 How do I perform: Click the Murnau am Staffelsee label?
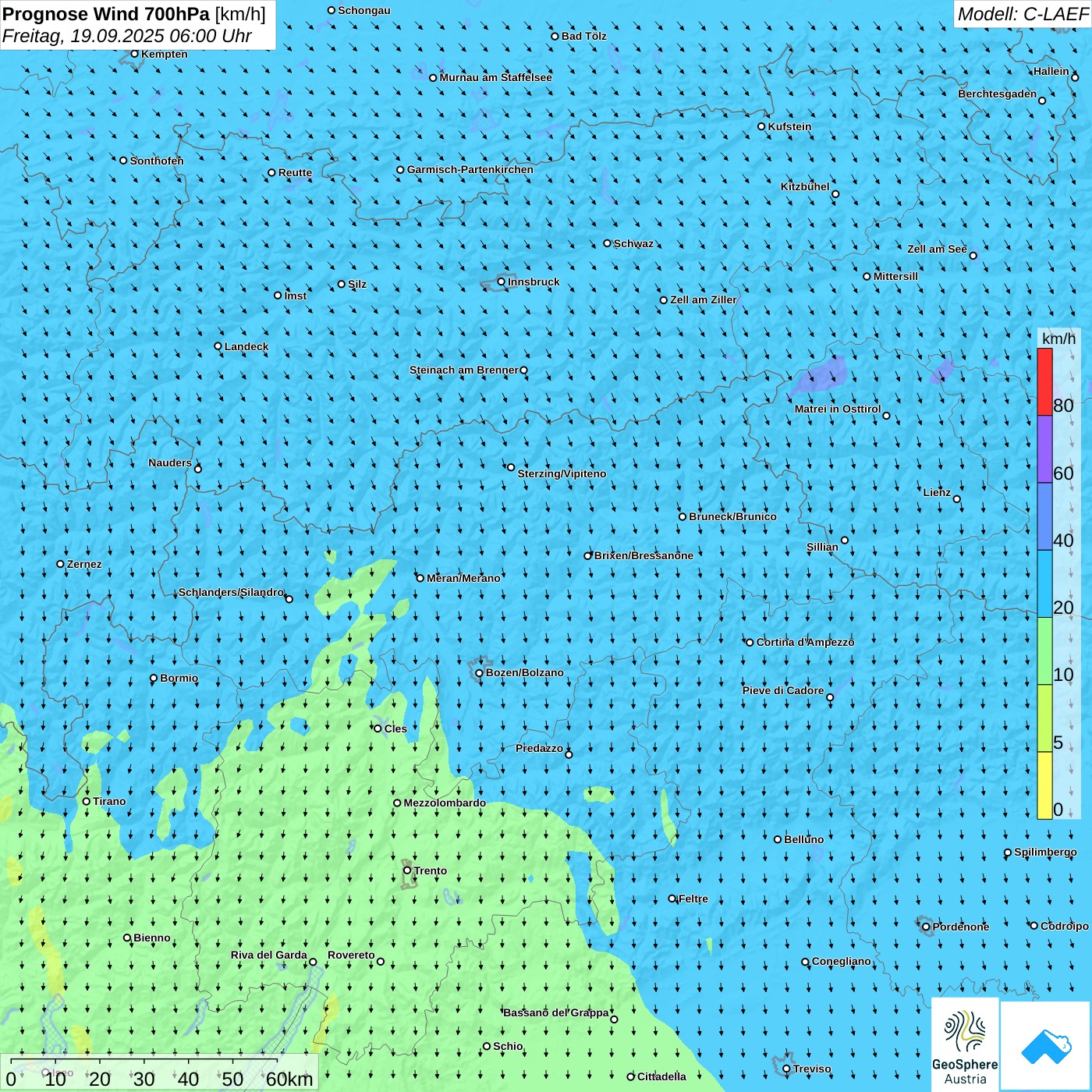(495, 77)
